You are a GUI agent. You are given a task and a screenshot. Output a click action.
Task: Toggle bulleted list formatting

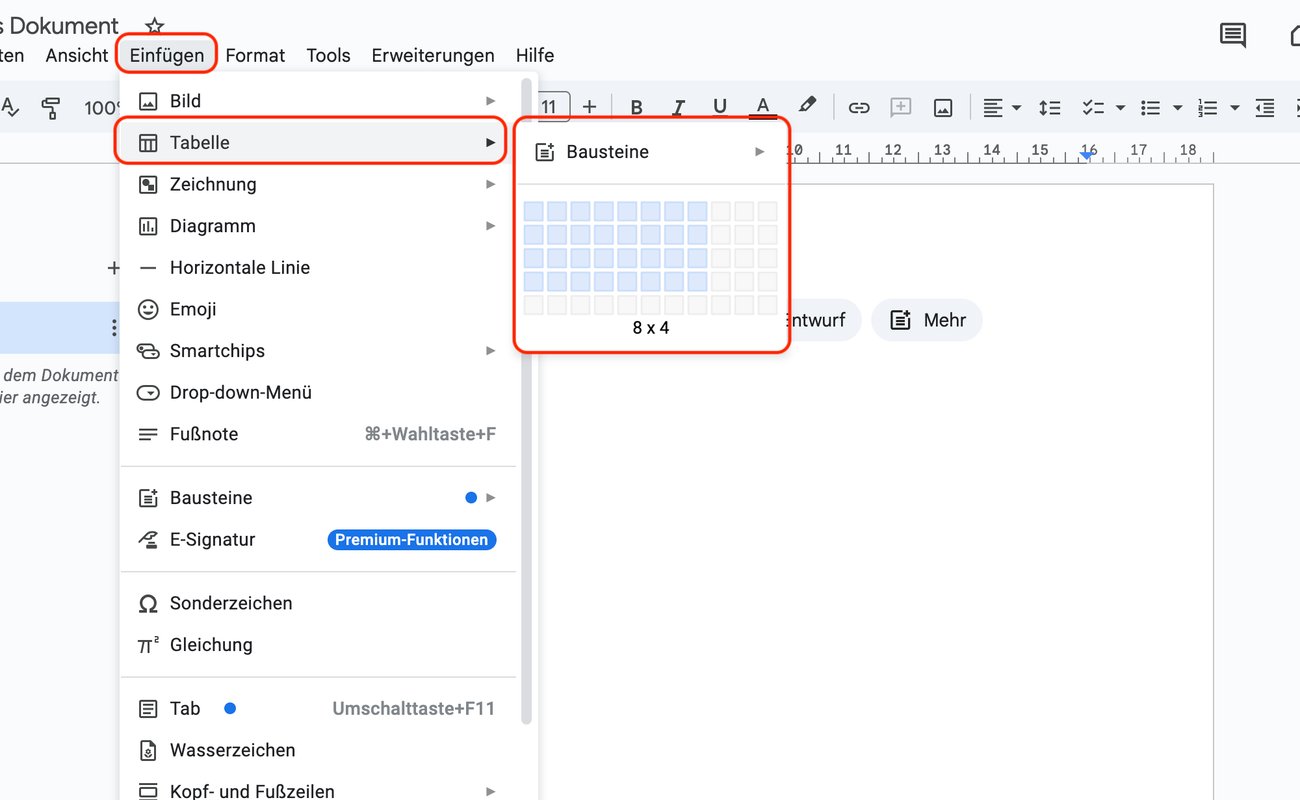pyautogui.click(x=1152, y=107)
